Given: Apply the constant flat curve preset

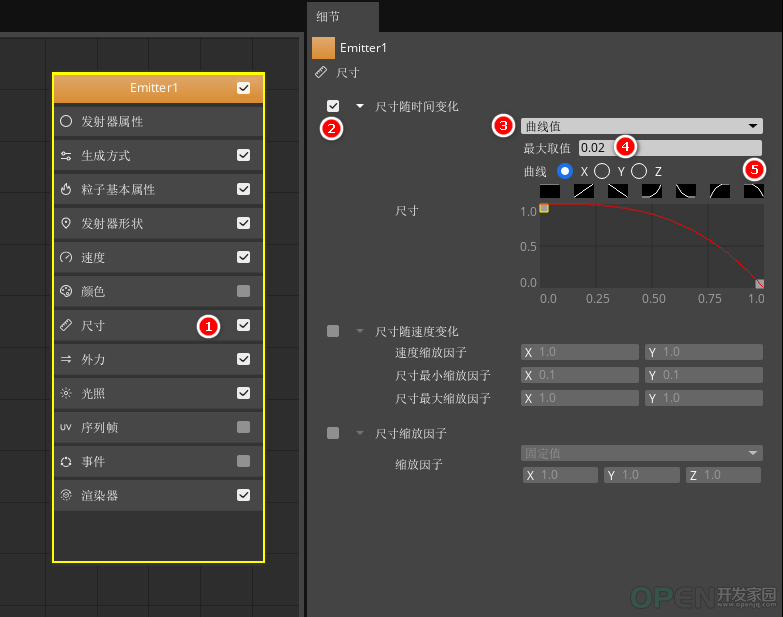Looking at the screenshot, I should [x=550, y=191].
